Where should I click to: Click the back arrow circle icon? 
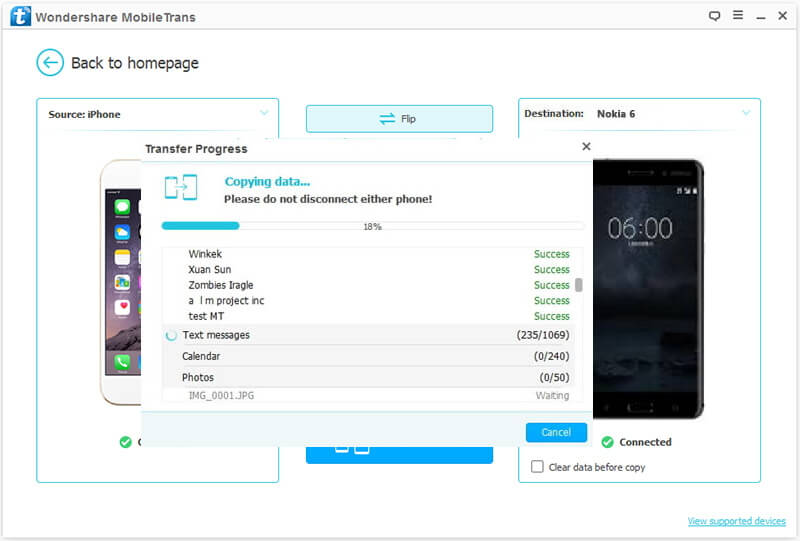coord(50,63)
